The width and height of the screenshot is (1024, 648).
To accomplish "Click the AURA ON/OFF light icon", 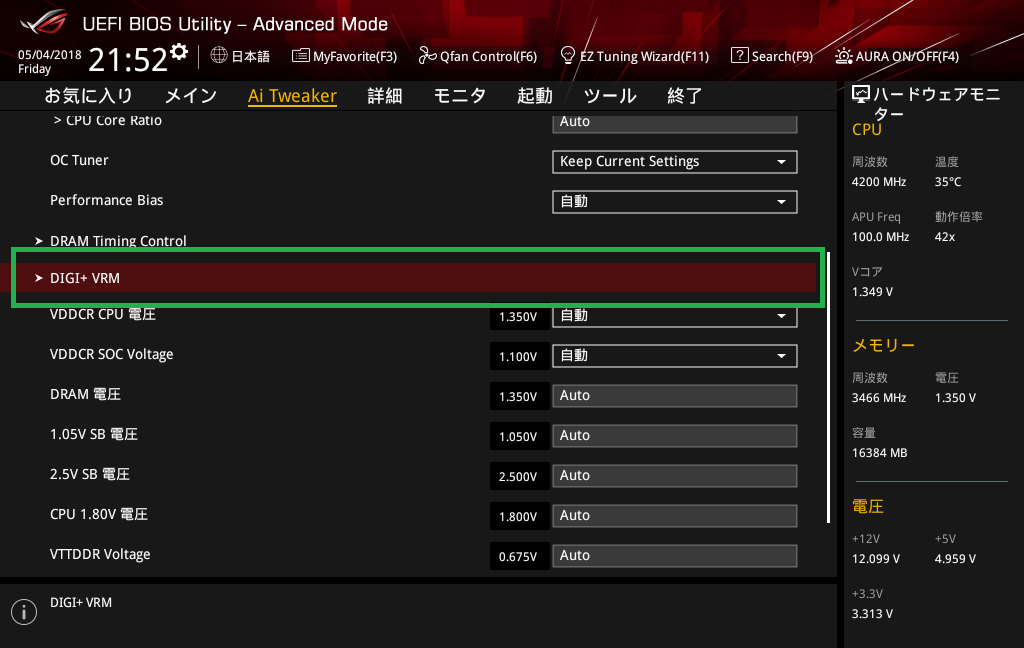I will click(843, 56).
